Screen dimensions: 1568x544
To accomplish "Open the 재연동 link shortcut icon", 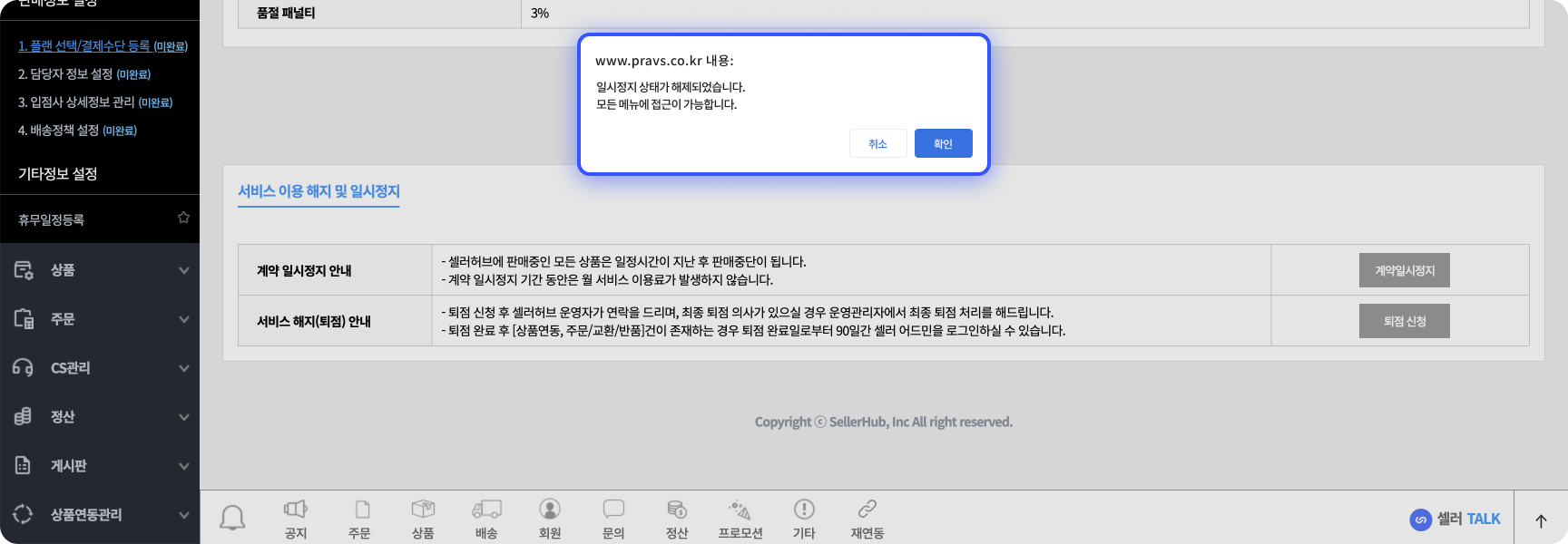I will click(x=867, y=519).
